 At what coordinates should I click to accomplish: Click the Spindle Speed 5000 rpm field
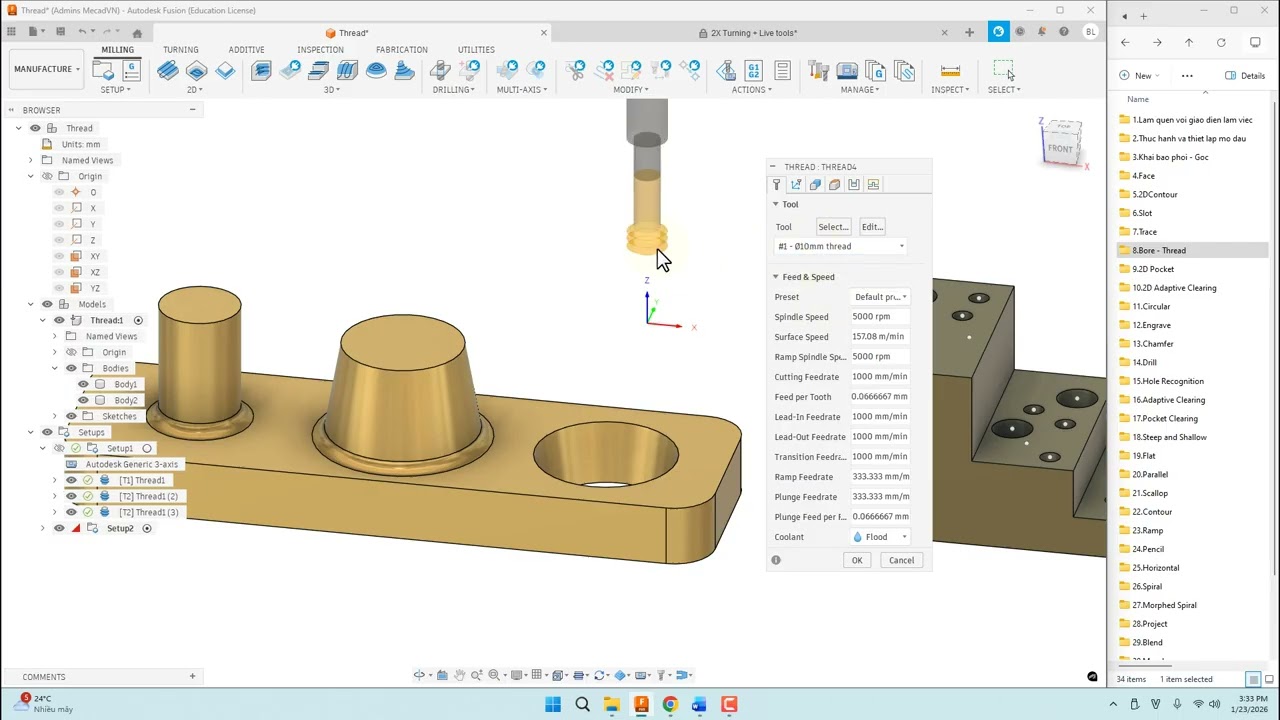coord(880,317)
